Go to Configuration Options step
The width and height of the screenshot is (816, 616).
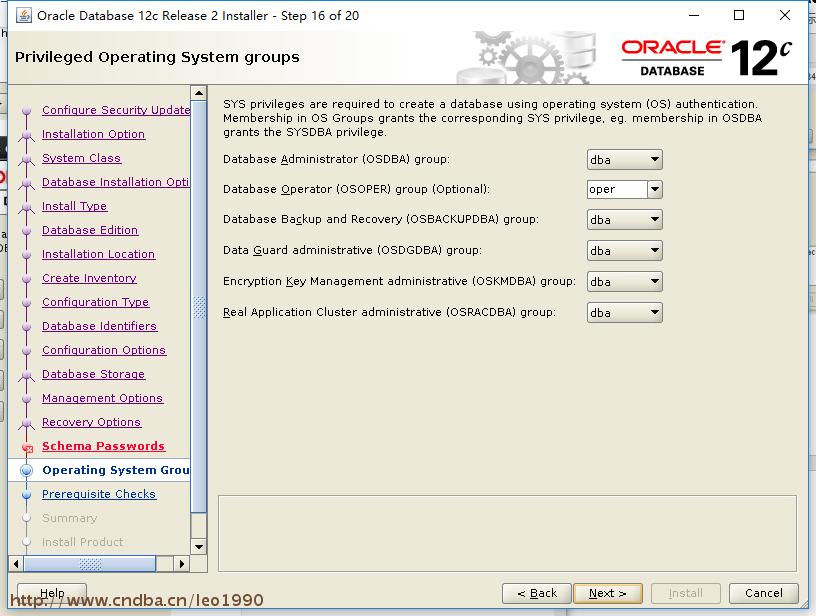[104, 350]
